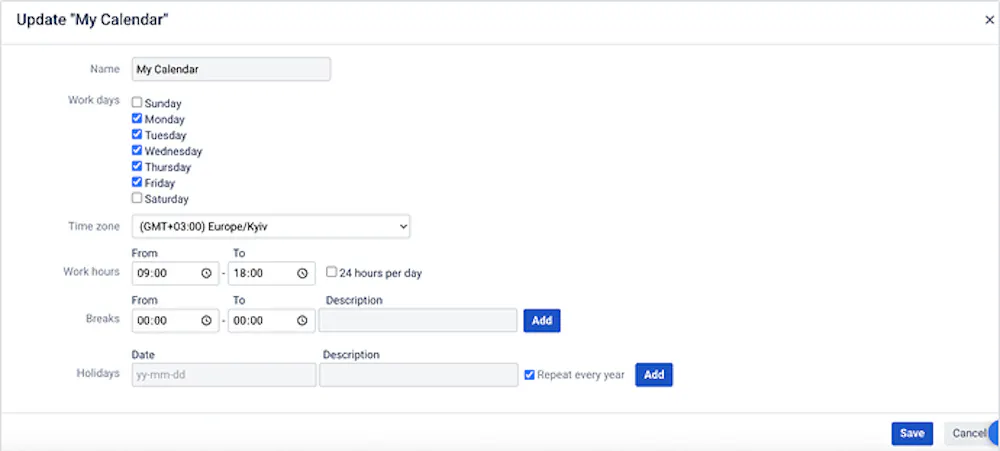Toggle 24 hours per day option
Screen dimensions: 1000x451
point(332,272)
